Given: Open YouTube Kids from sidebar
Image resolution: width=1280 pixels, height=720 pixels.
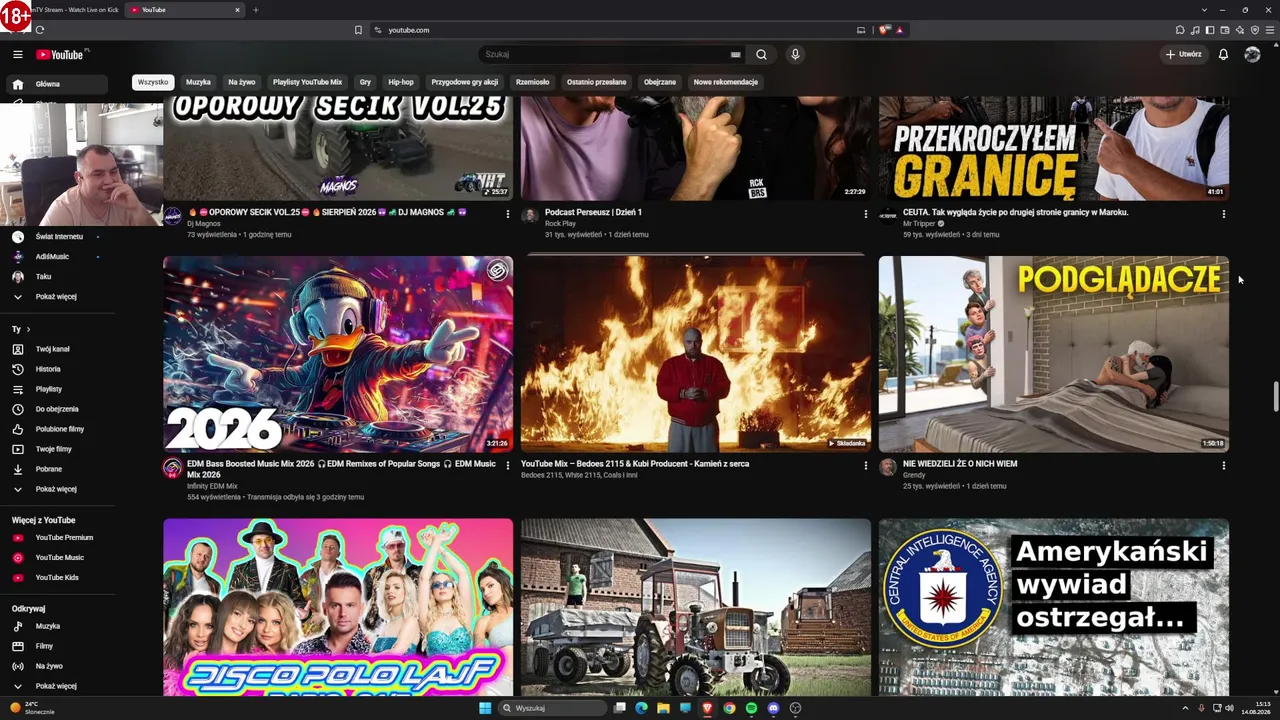Looking at the screenshot, I should (57, 578).
